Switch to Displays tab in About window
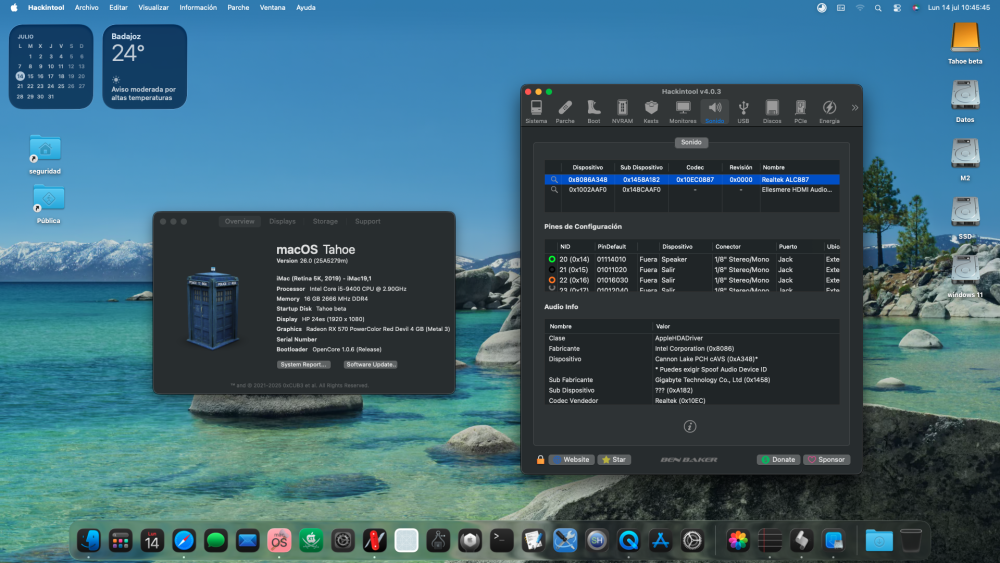 [282, 221]
